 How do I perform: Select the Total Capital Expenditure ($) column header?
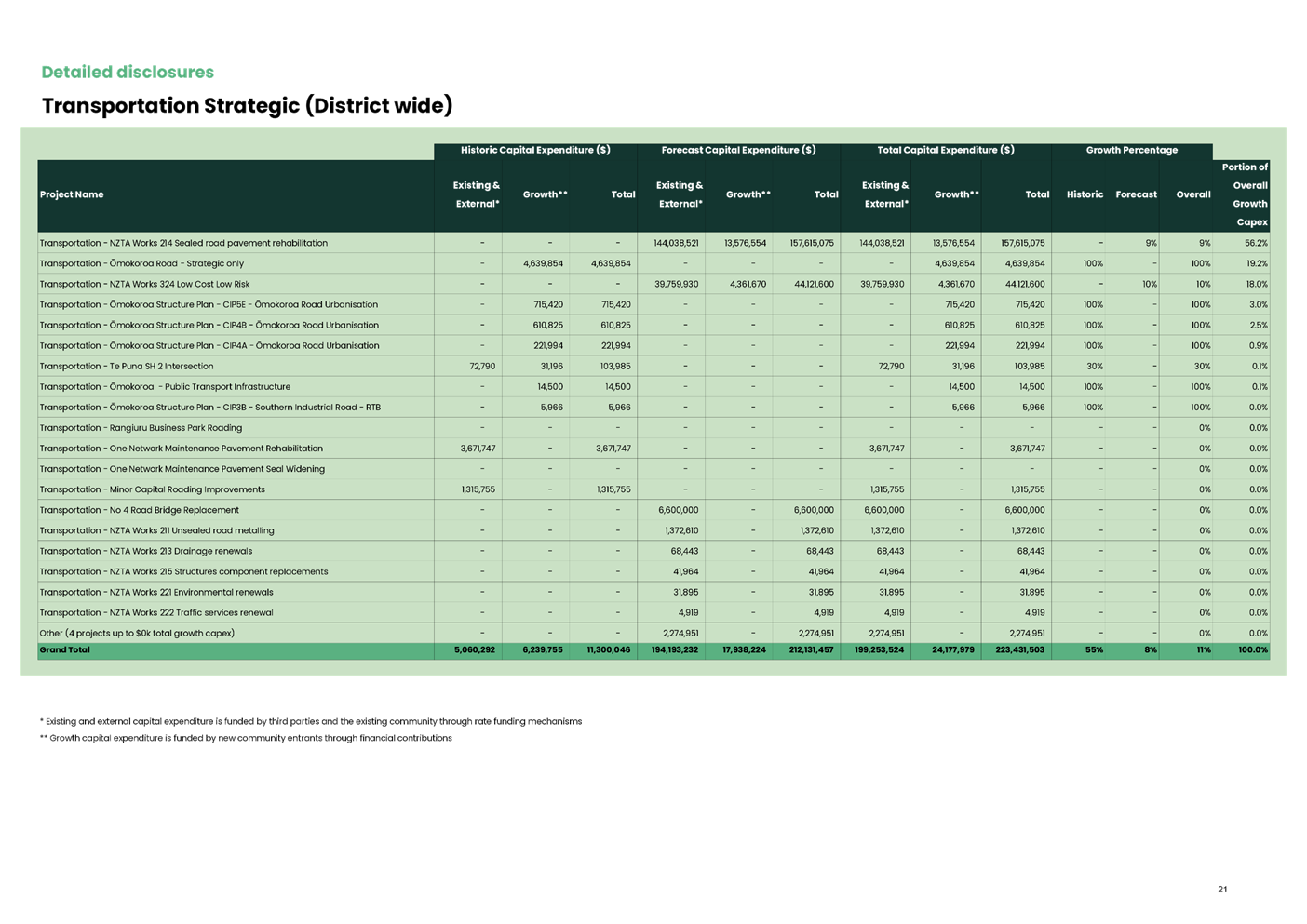(x=945, y=149)
